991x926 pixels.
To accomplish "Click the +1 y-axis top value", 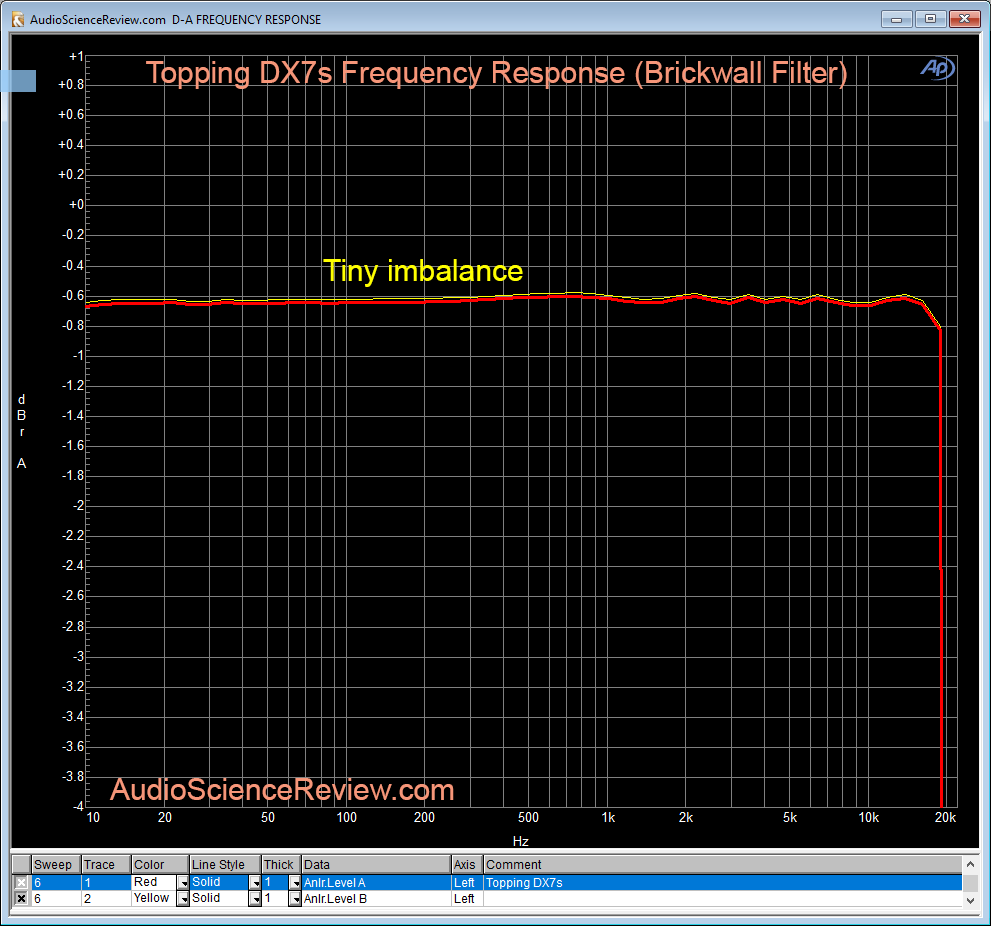I will click(76, 57).
